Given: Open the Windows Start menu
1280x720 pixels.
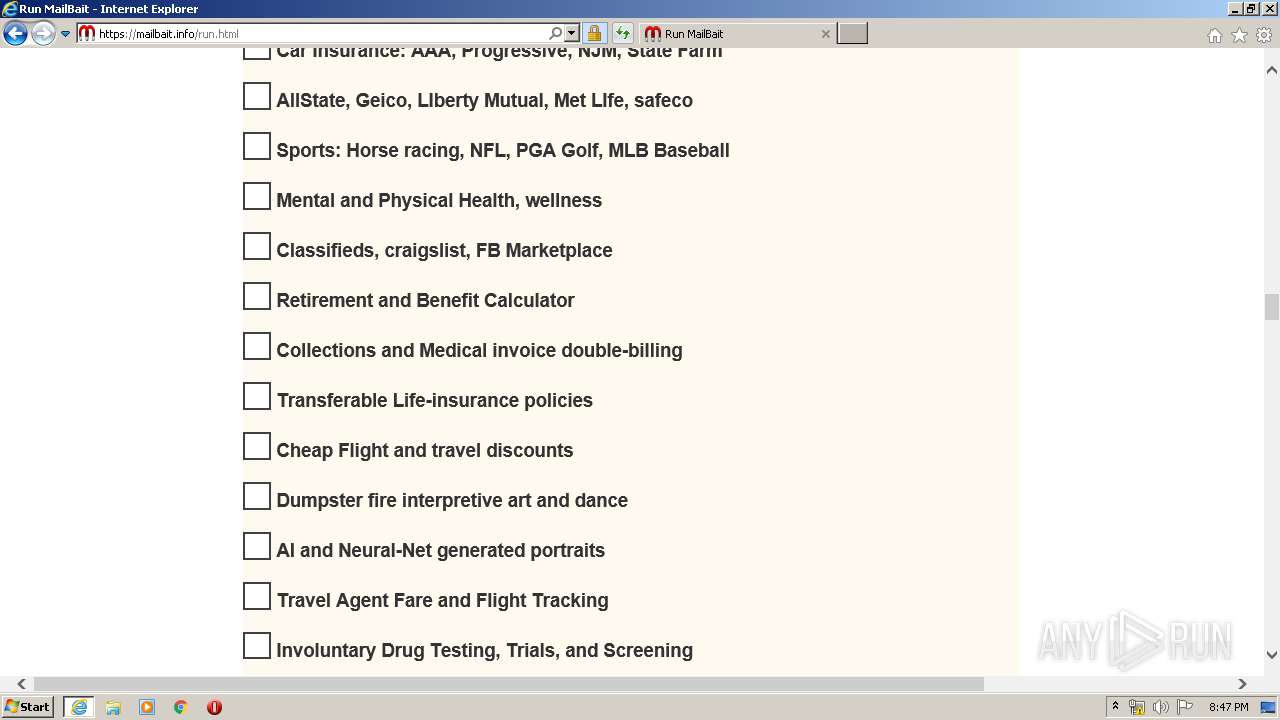Looking at the screenshot, I should 28,707.
